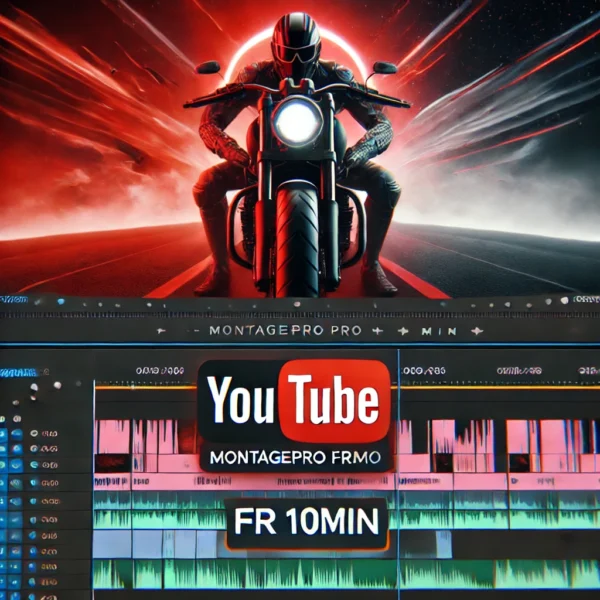Click the MIN text in title strip
Screen dimensions: 600x600
[x=439, y=331]
